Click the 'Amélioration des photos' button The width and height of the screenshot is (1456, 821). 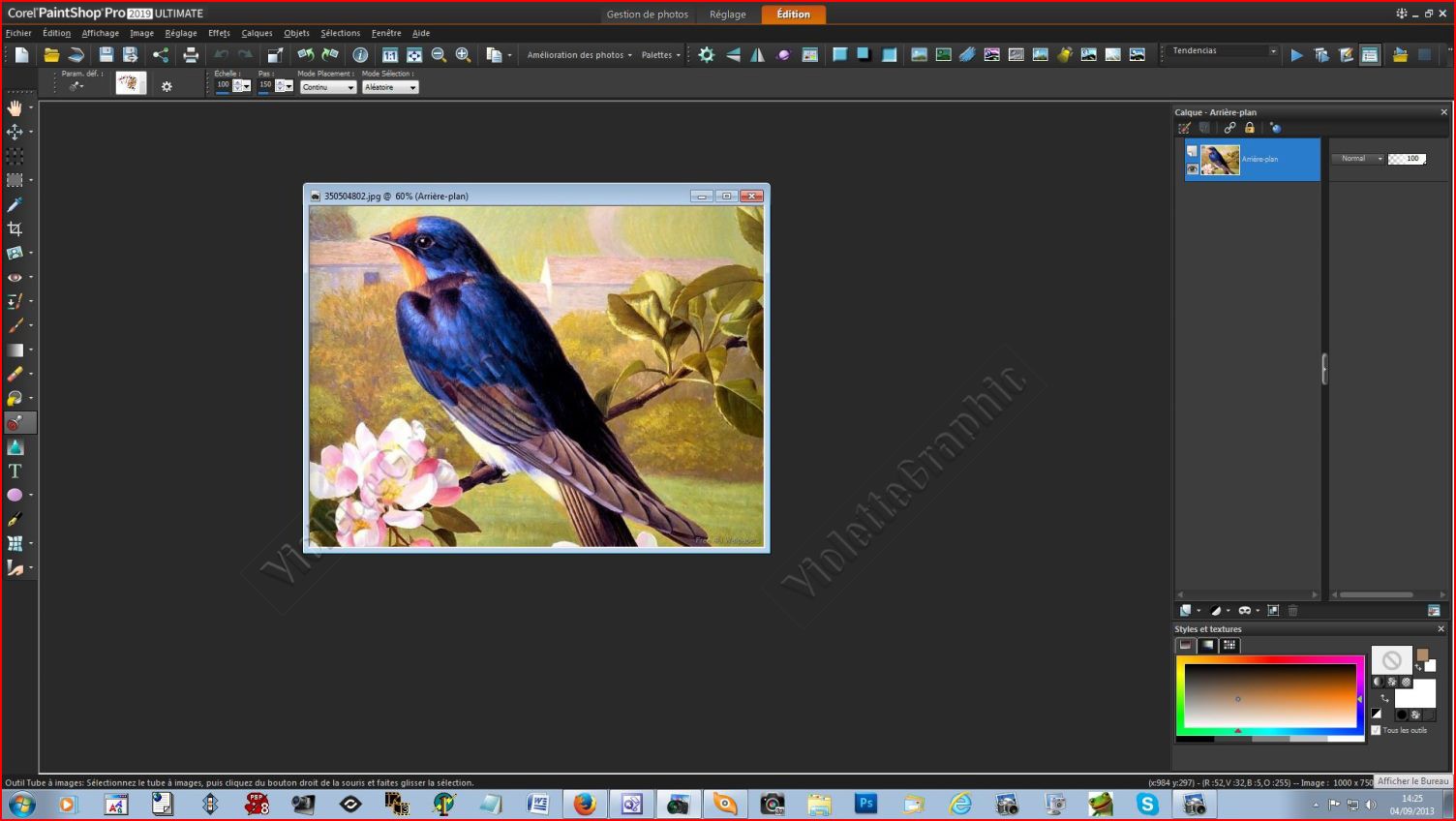pos(578,55)
